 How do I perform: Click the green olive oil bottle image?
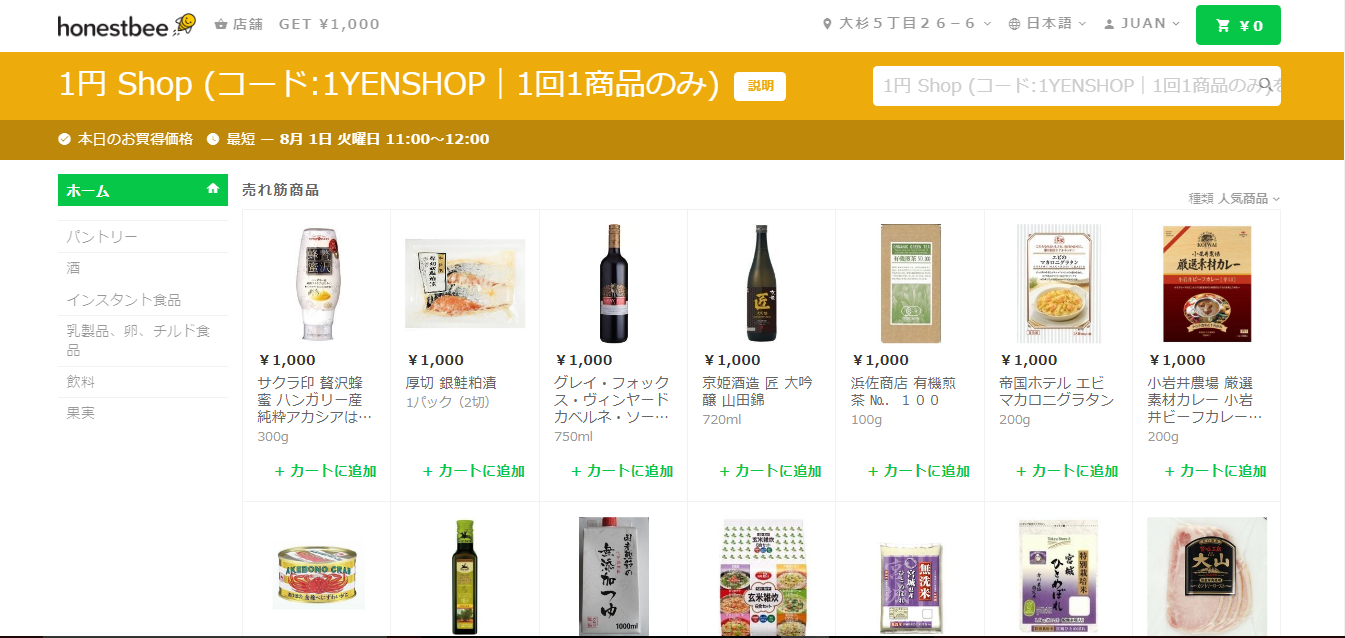click(465, 577)
